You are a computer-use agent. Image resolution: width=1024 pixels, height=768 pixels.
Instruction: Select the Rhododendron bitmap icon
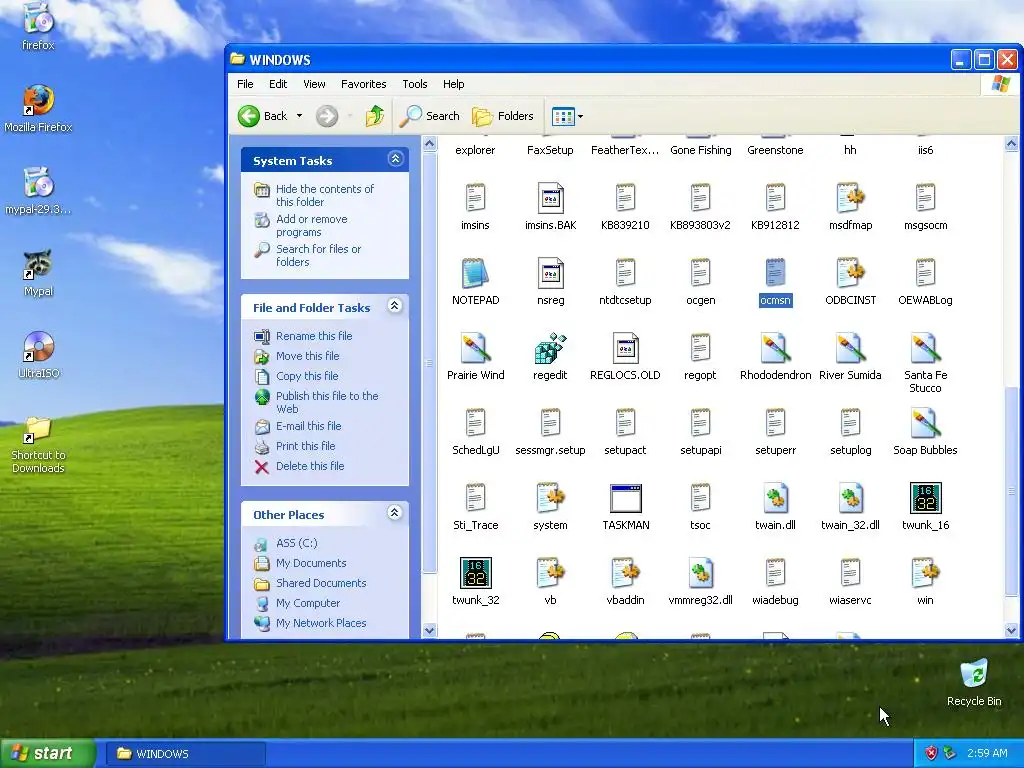[775, 348]
